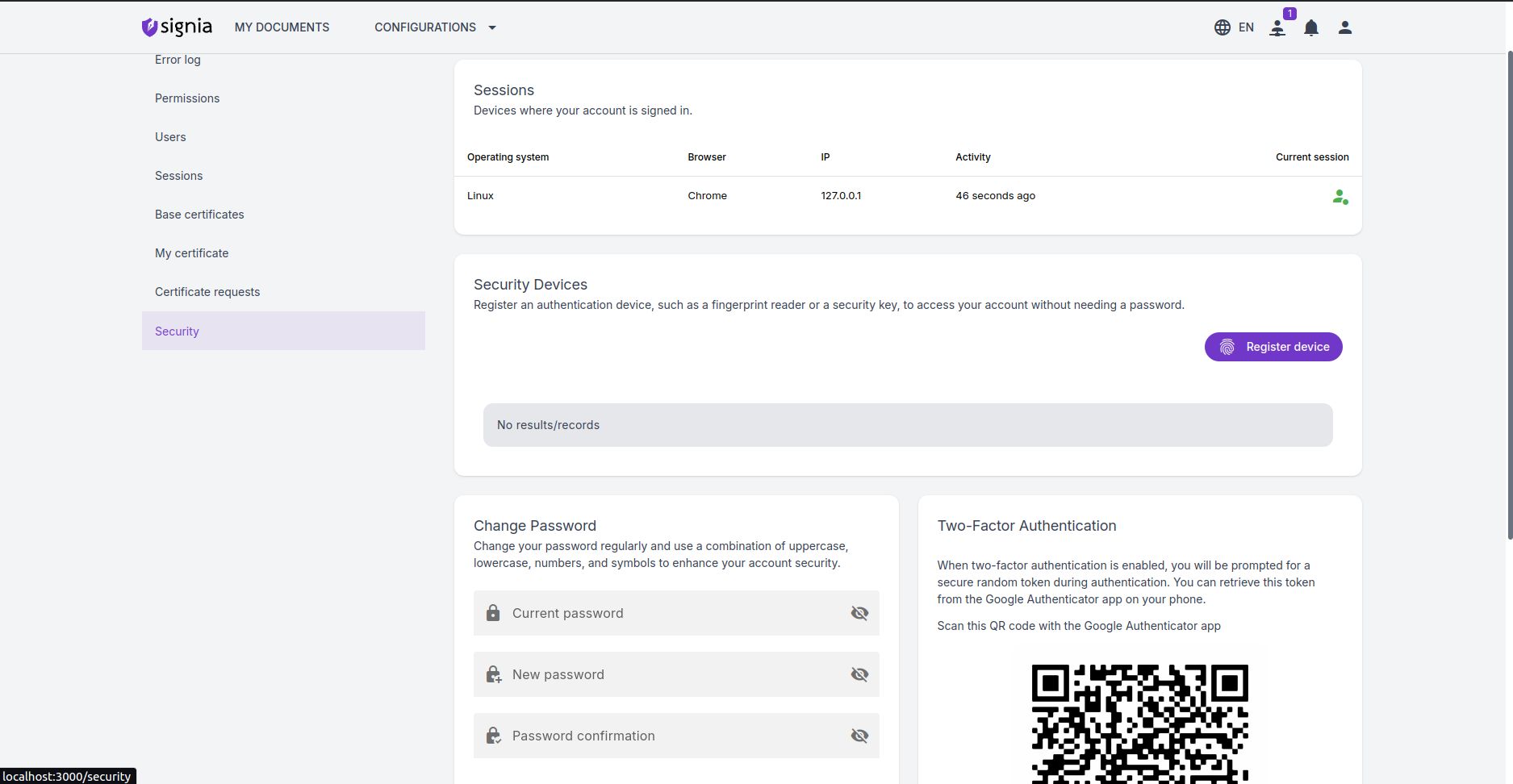Click lock icon in Current password field

[x=493, y=613]
